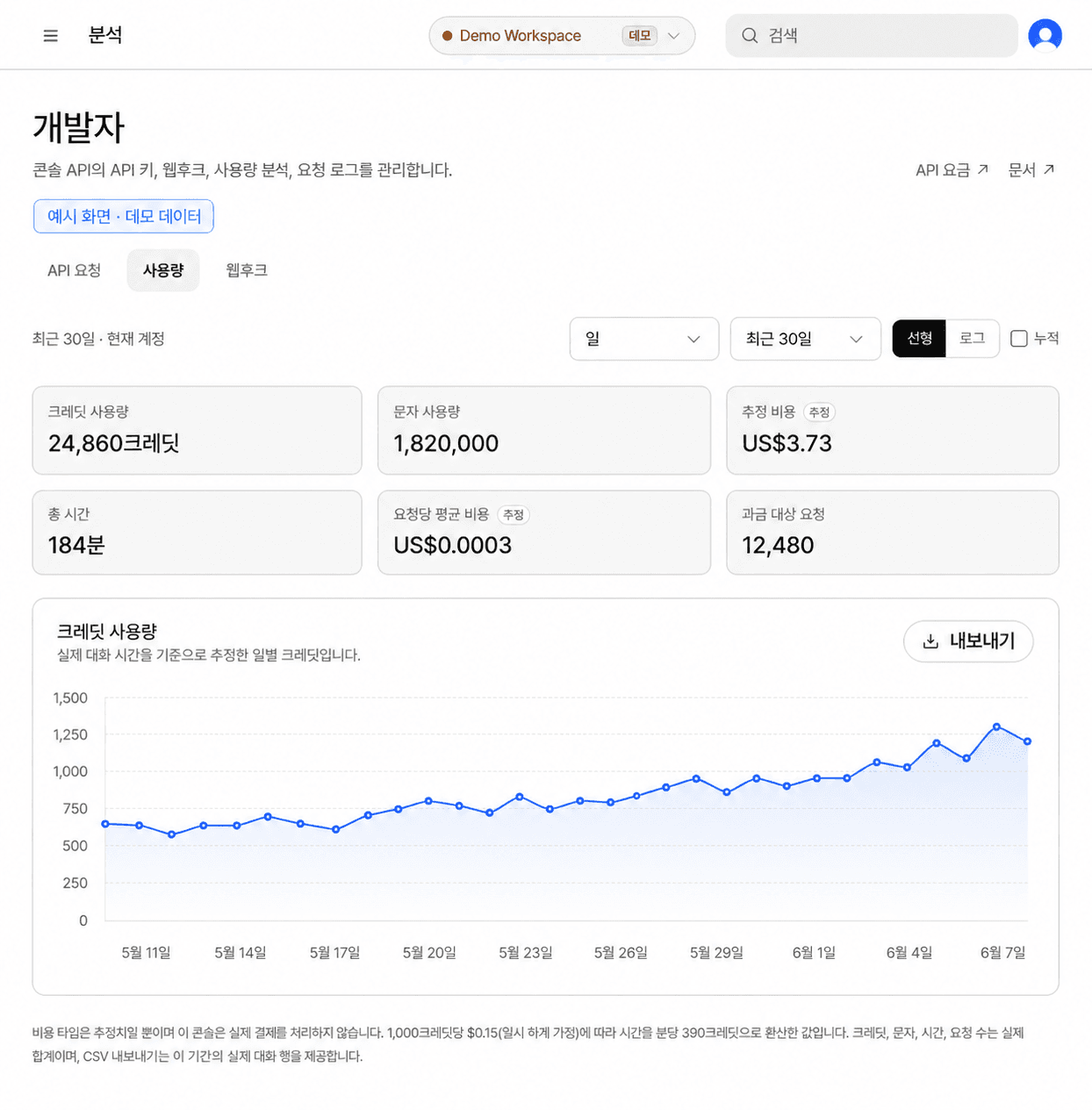Screen dimensions: 1092x1110
Task: Enable the 누적 checkbox
Action: [x=1019, y=339]
